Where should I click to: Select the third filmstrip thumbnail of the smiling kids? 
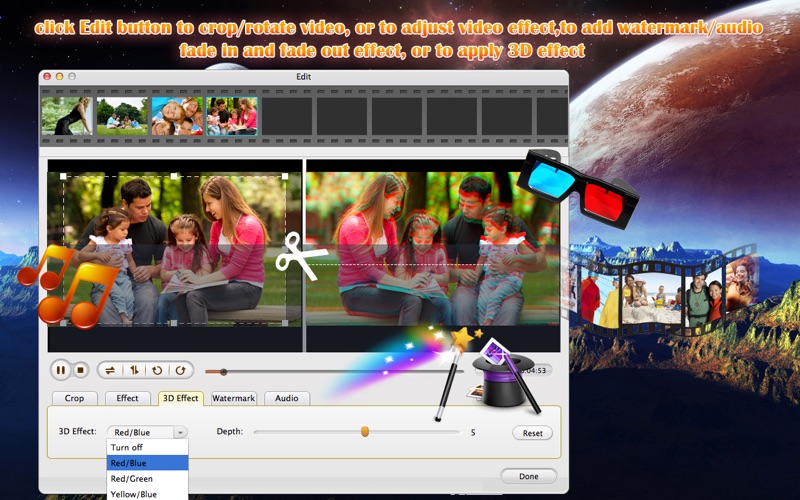tap(177, 116)
